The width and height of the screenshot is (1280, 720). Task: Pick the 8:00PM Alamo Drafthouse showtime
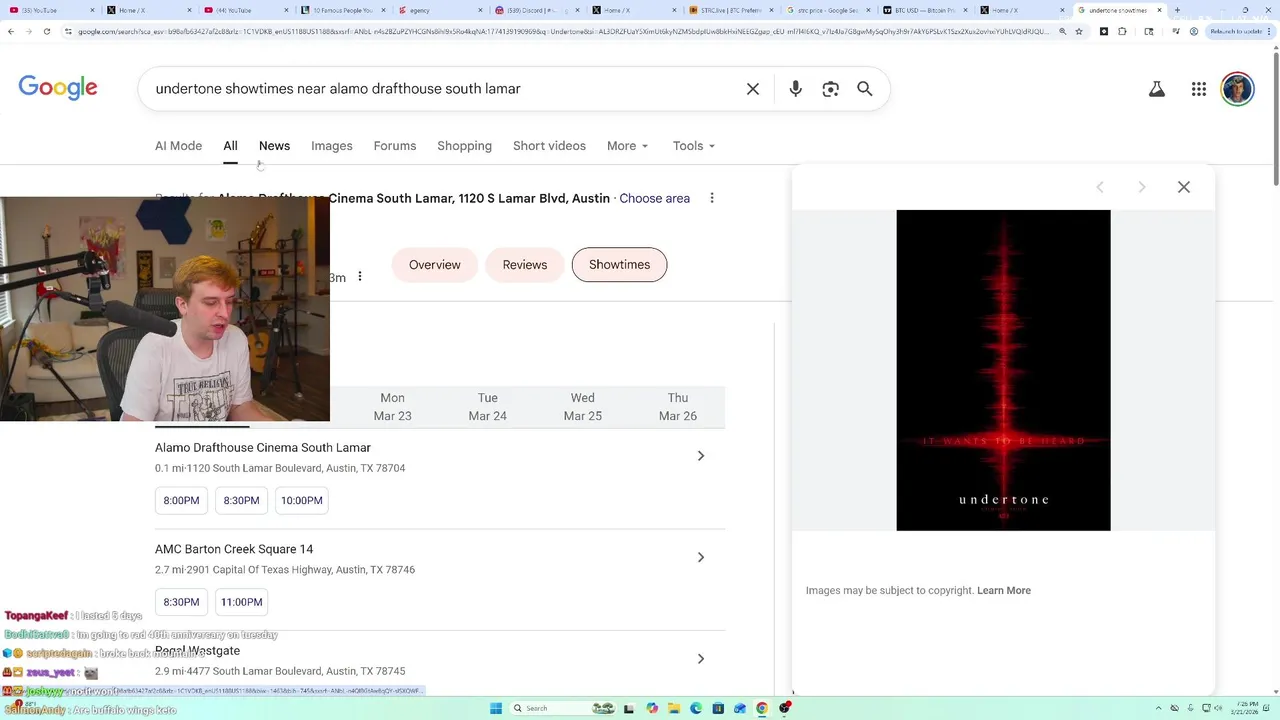click(181, 500)
